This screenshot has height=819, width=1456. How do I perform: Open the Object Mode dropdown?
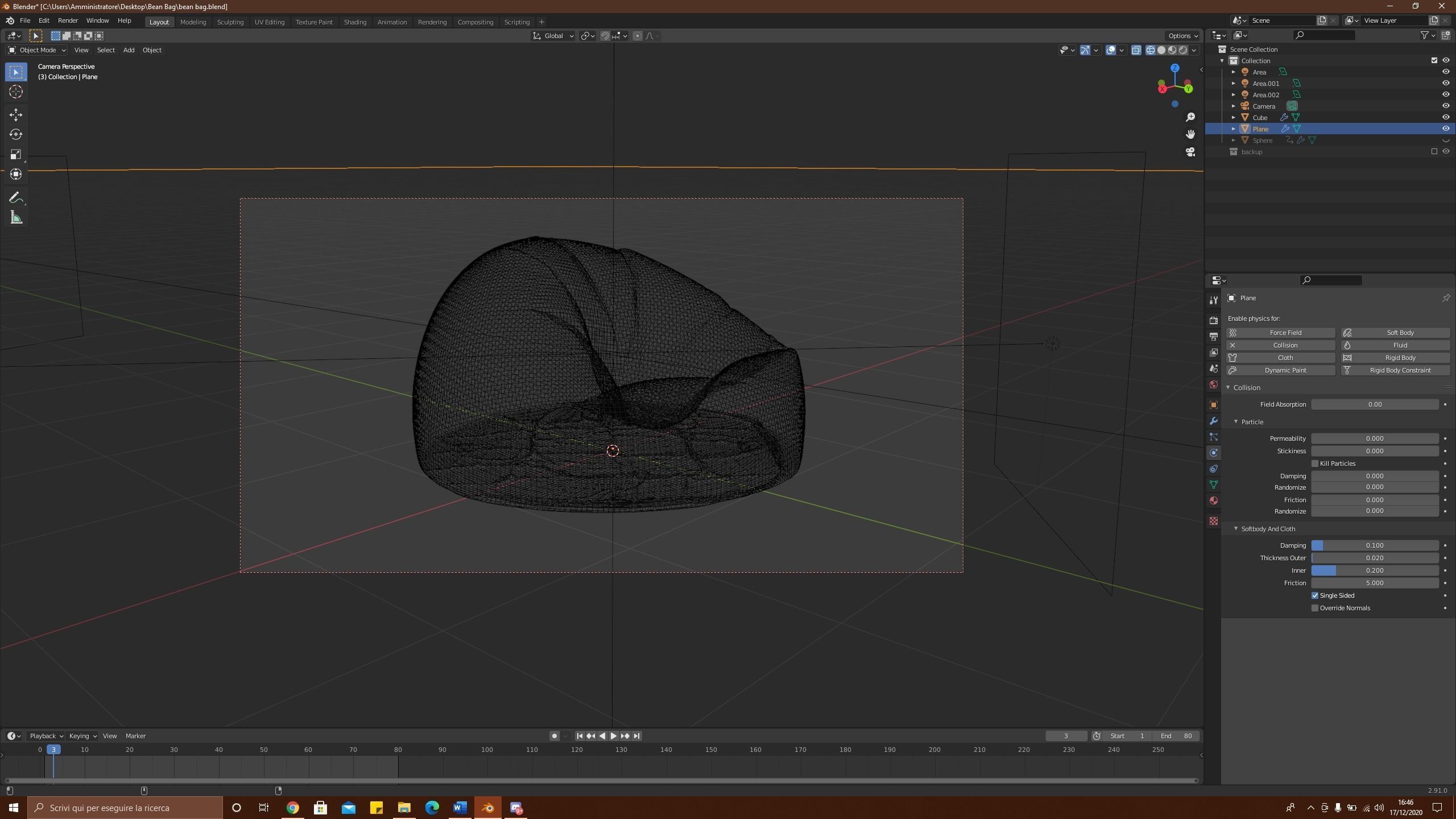point(37,50)
